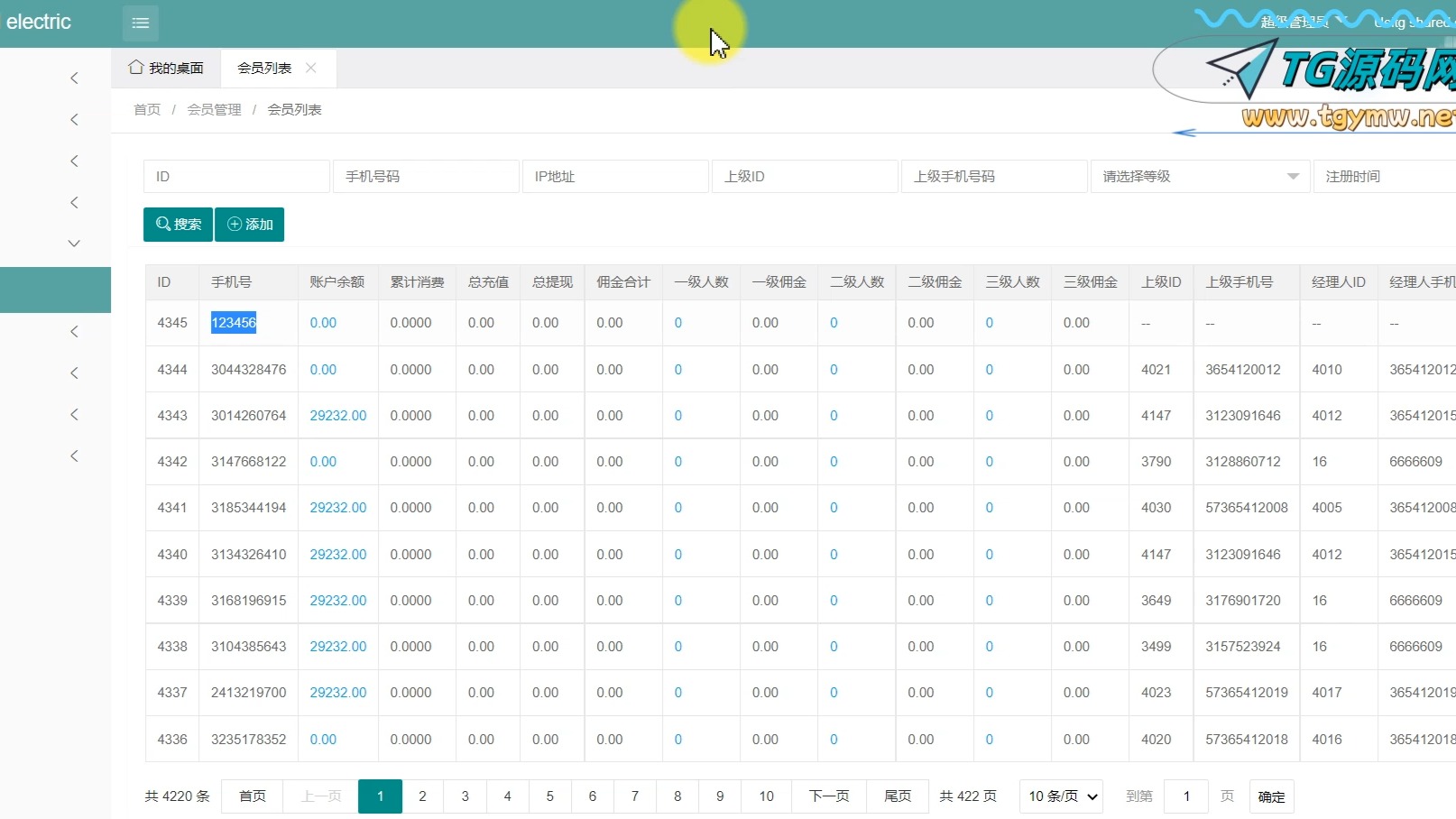
Task: Jump to 尾页 last page
Action: (x=898, y=796)
